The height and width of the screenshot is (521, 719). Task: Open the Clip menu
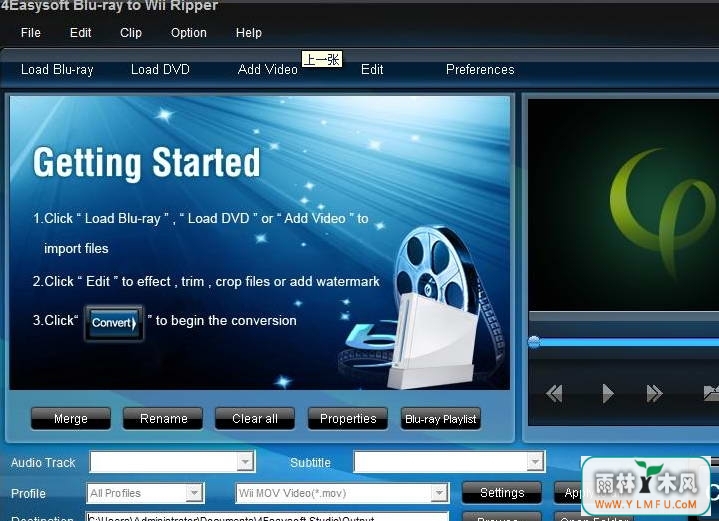click(x=131, y=33)
